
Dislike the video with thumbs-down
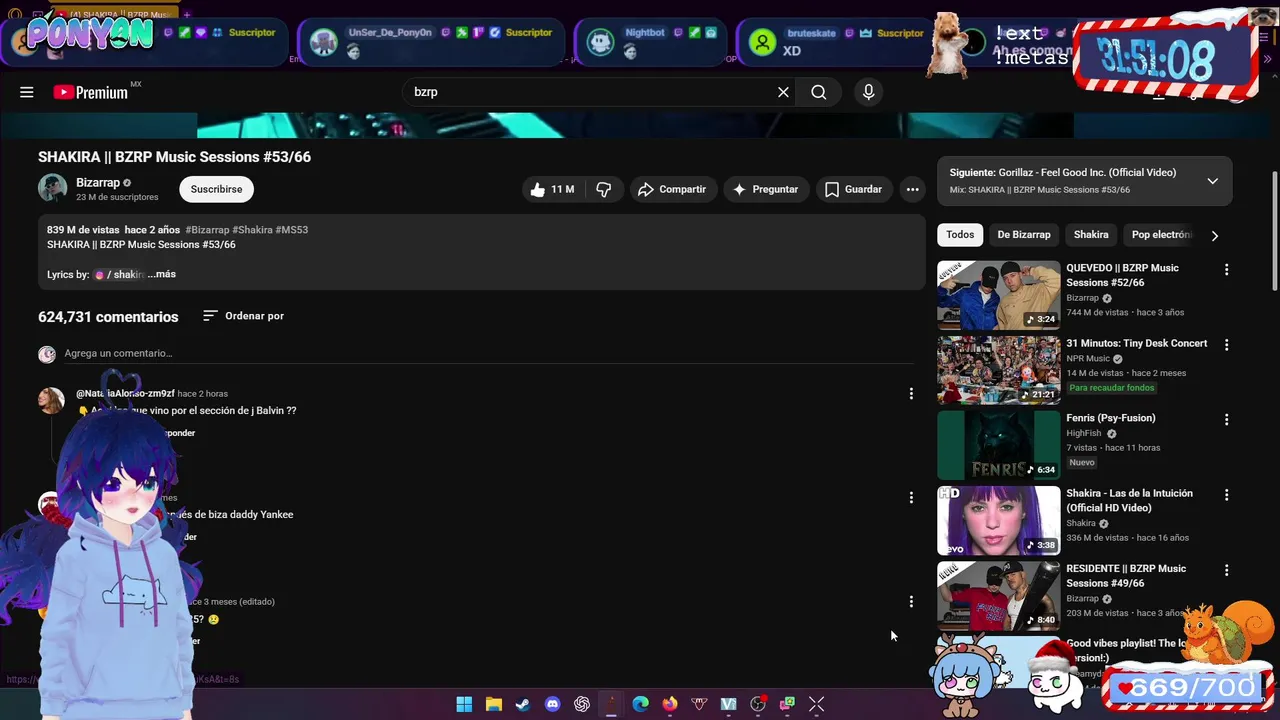[604, 189]
